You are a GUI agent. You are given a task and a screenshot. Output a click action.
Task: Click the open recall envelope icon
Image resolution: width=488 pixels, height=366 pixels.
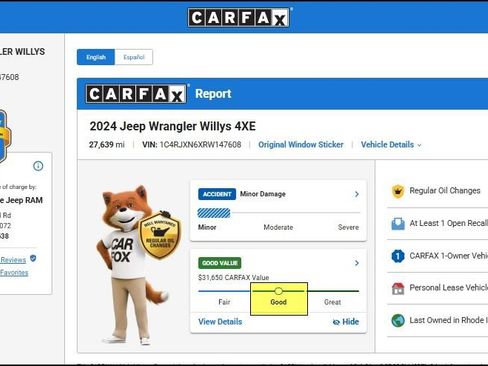click(x=398, y=224)
